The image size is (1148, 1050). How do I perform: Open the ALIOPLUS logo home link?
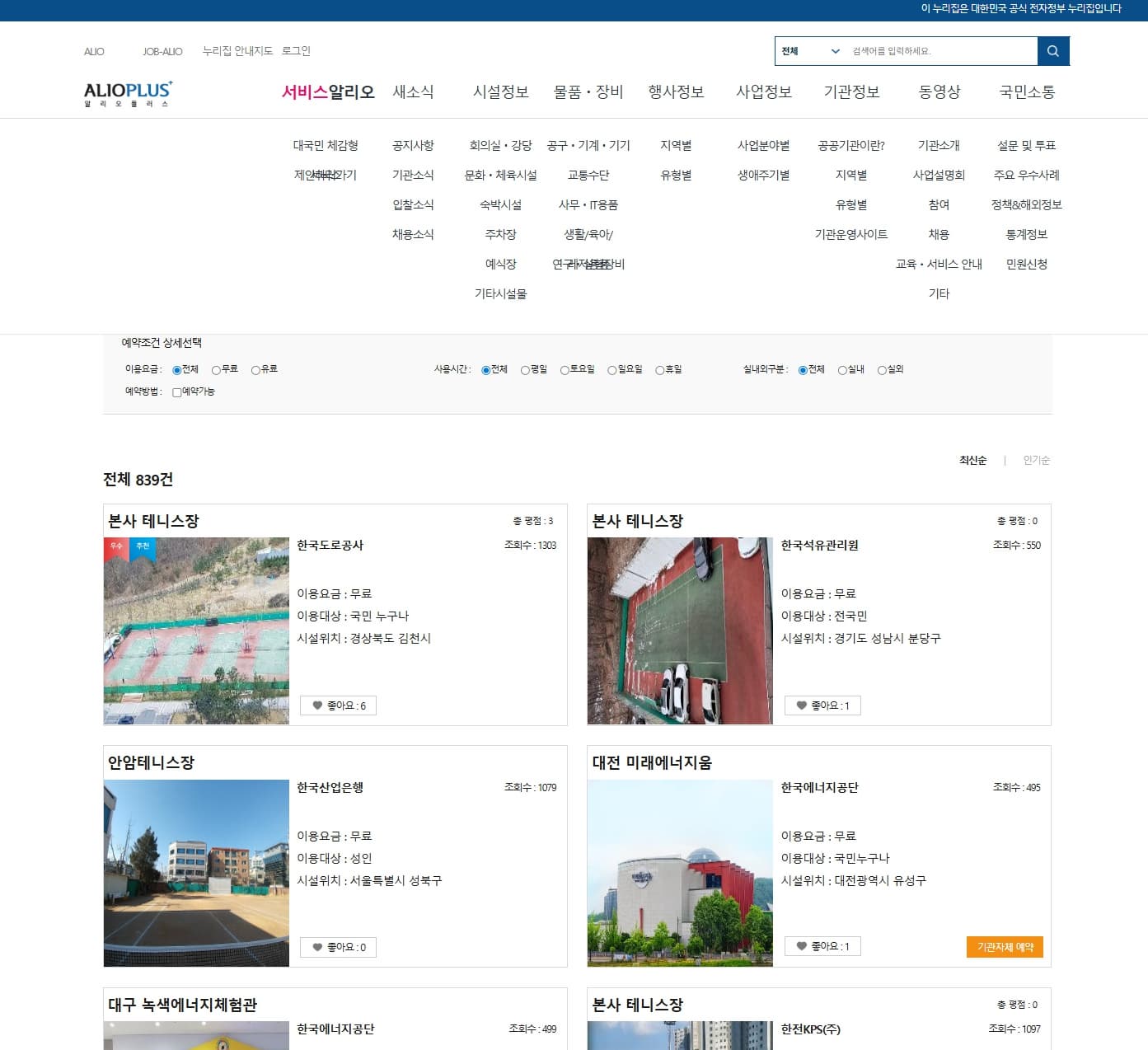[x=128, y=94]
